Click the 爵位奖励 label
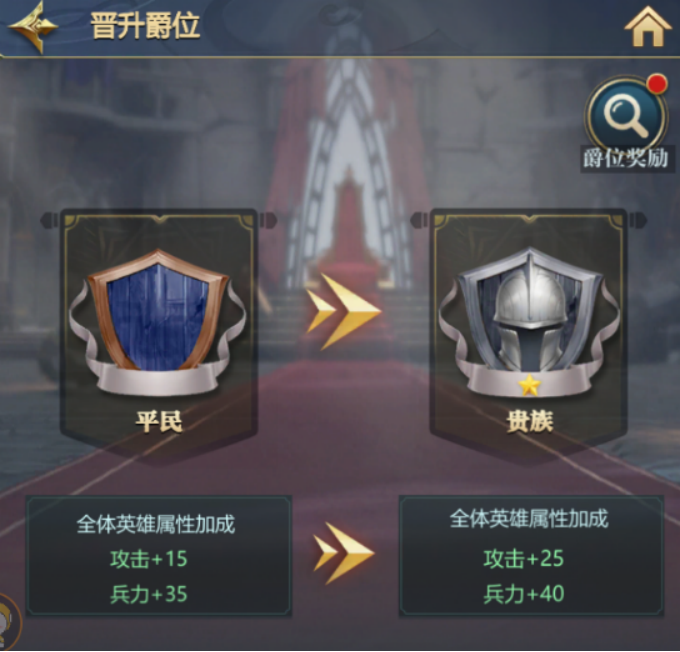 pos(626,158)
